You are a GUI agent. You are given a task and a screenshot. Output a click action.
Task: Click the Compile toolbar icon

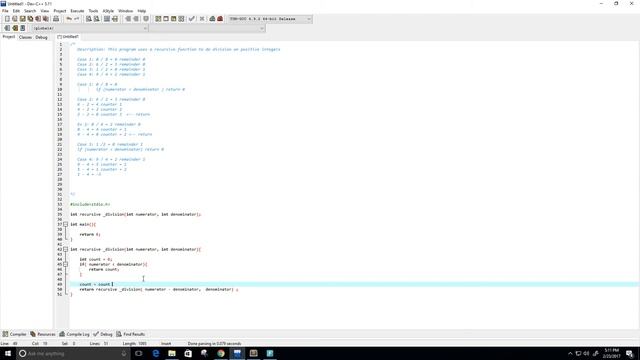coord(158,19)
